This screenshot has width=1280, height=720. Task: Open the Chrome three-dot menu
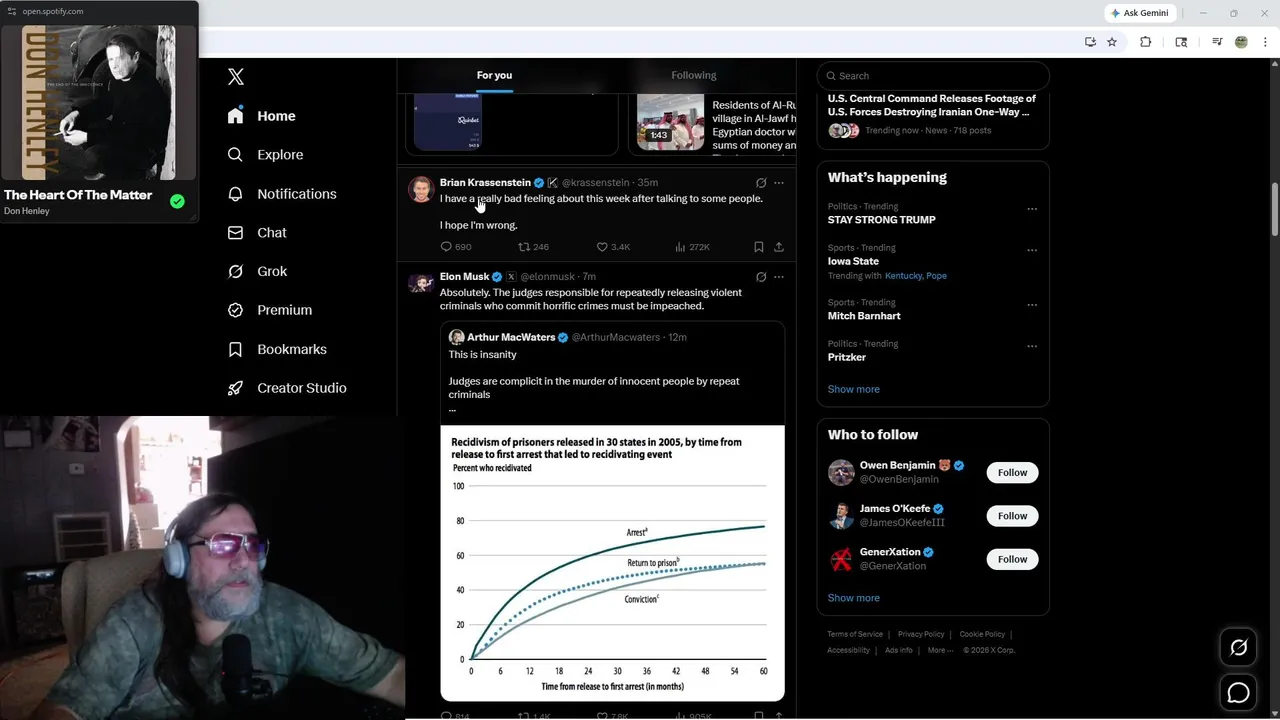click(x=1265, y=42)
